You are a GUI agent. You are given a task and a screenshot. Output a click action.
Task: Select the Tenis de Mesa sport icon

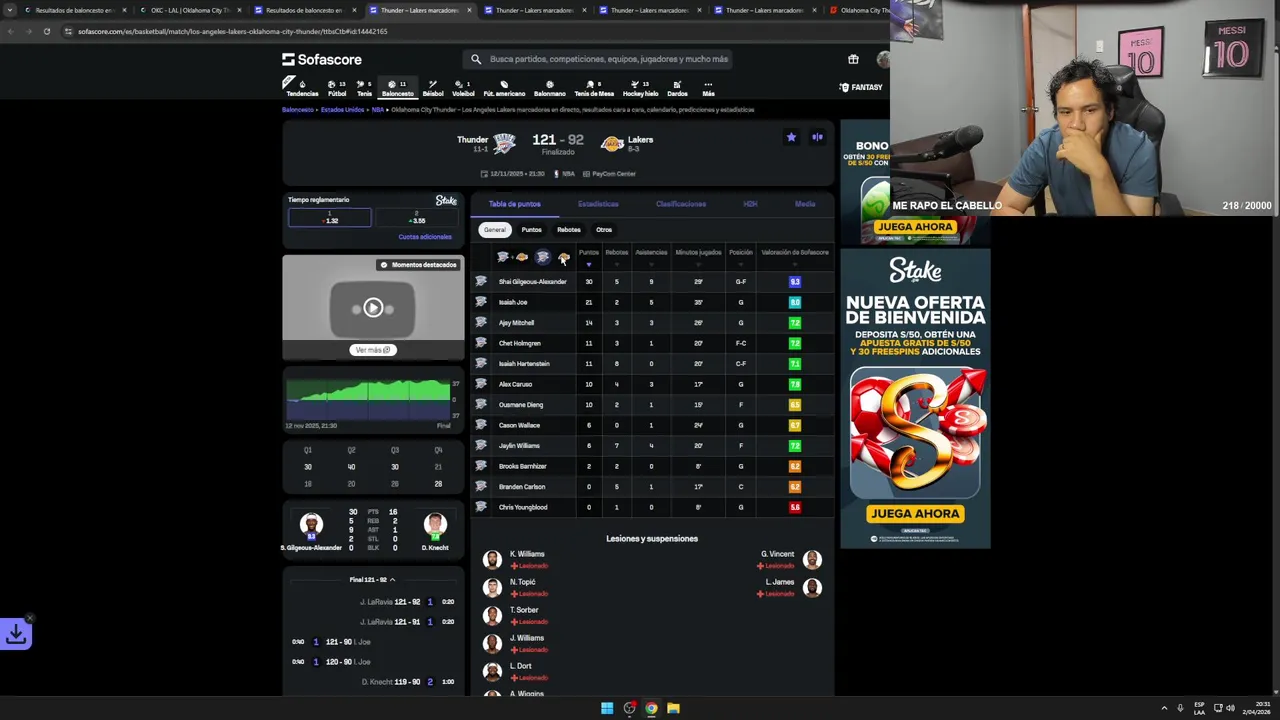pos(594,88)
